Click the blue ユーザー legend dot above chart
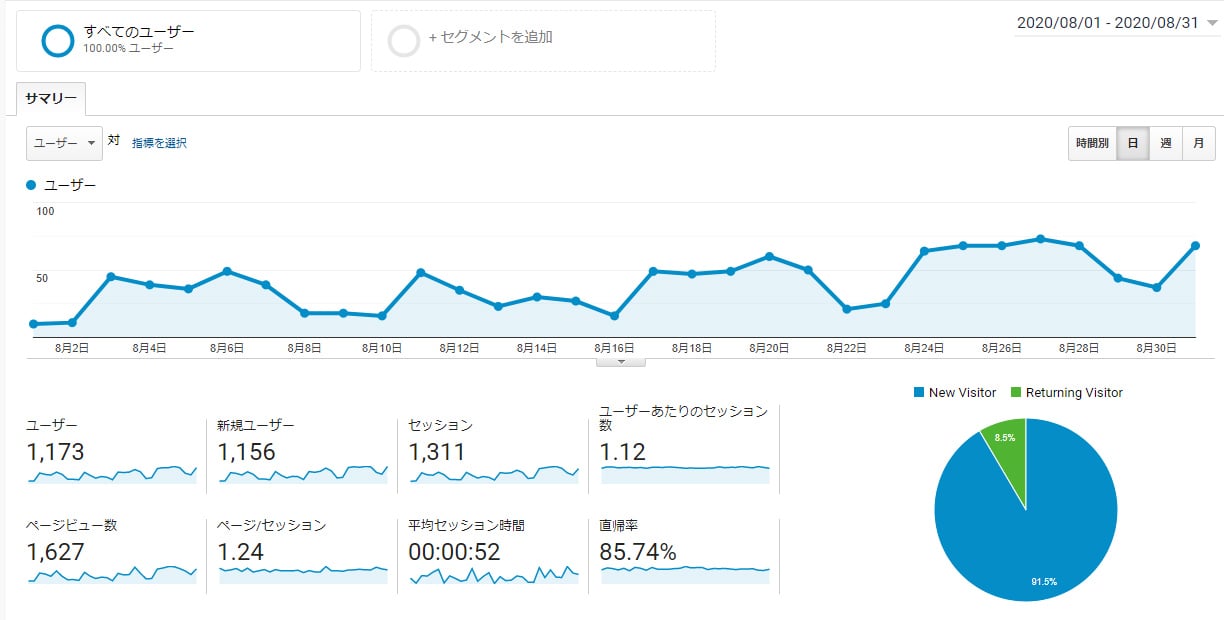The height and width of the screenshot is (620, 1224). [31, 185]
